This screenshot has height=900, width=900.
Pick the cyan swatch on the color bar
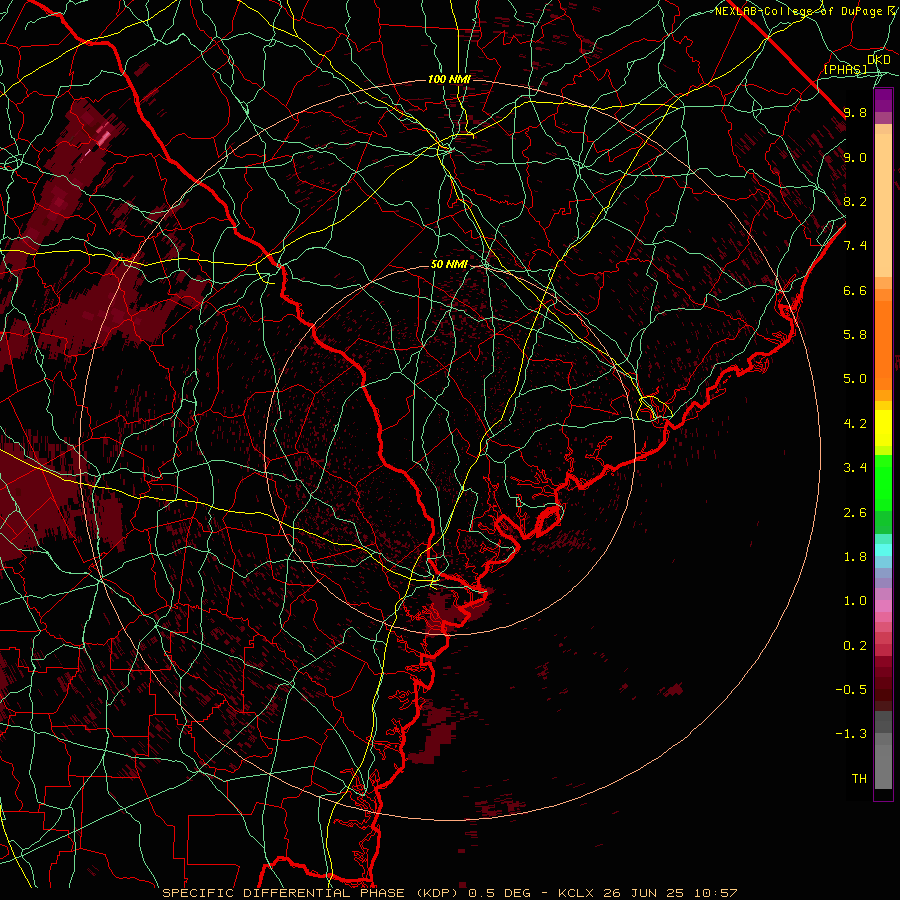coord(883,549)
